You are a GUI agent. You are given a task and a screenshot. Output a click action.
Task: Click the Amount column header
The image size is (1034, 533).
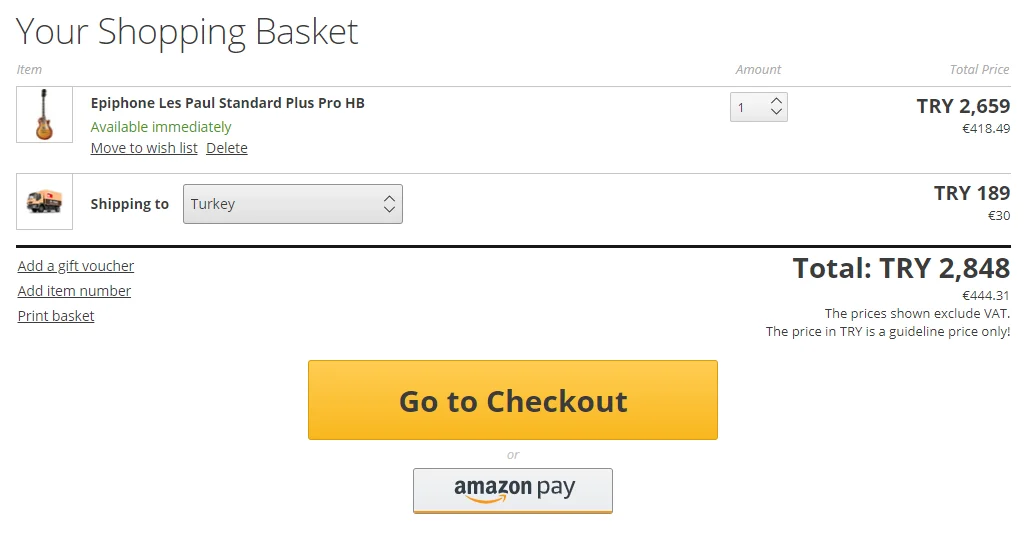pyautogui.click(x=758, y=70)
